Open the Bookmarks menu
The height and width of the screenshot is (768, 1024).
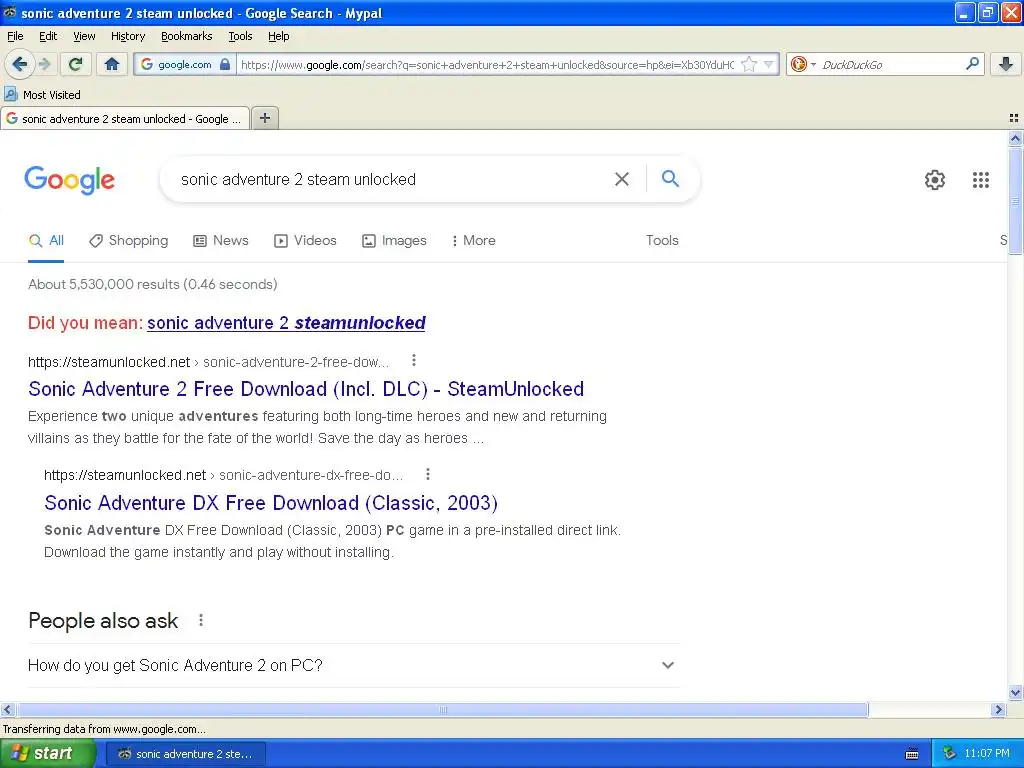186,37
